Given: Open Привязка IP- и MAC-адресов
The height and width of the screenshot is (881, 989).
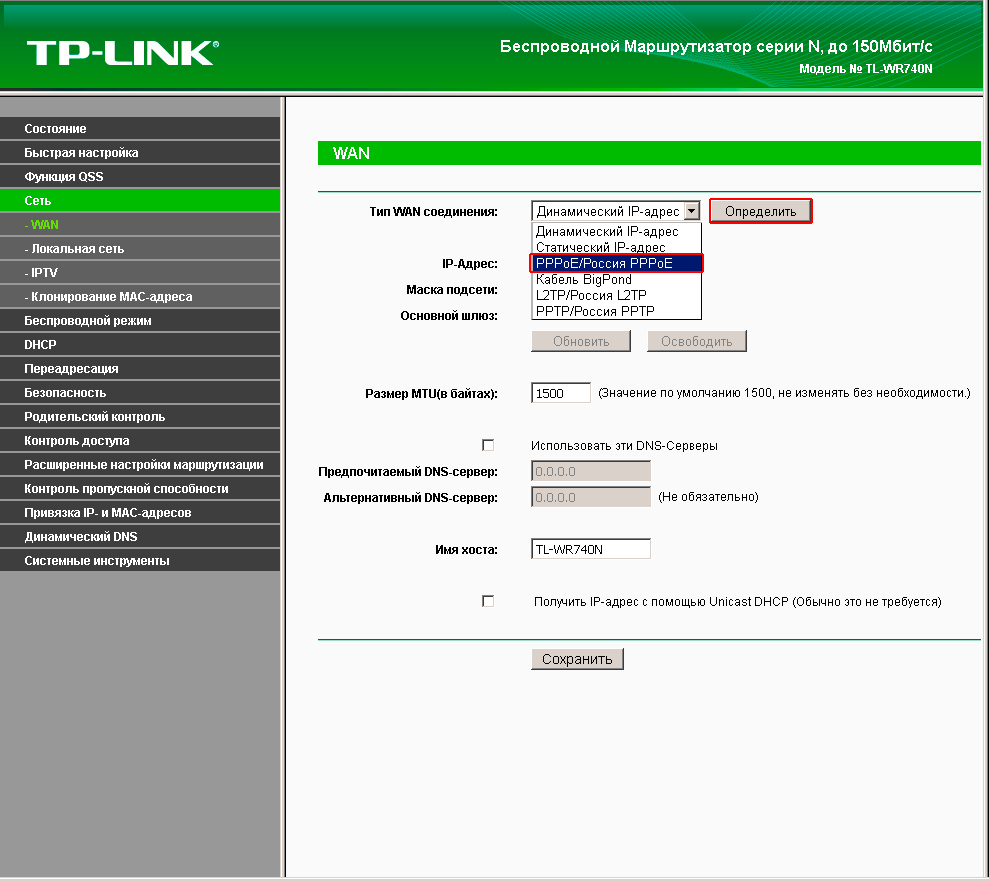Looking at the screenshot, I should coord(140,512).
